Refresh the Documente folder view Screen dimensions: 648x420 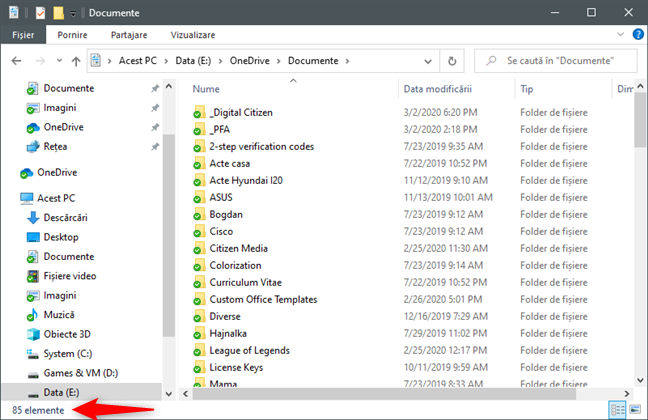click(452, 61)
